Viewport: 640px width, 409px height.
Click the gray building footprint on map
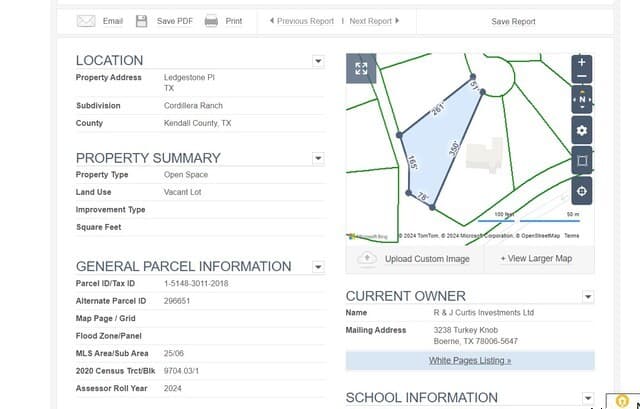tap(484, 156)
